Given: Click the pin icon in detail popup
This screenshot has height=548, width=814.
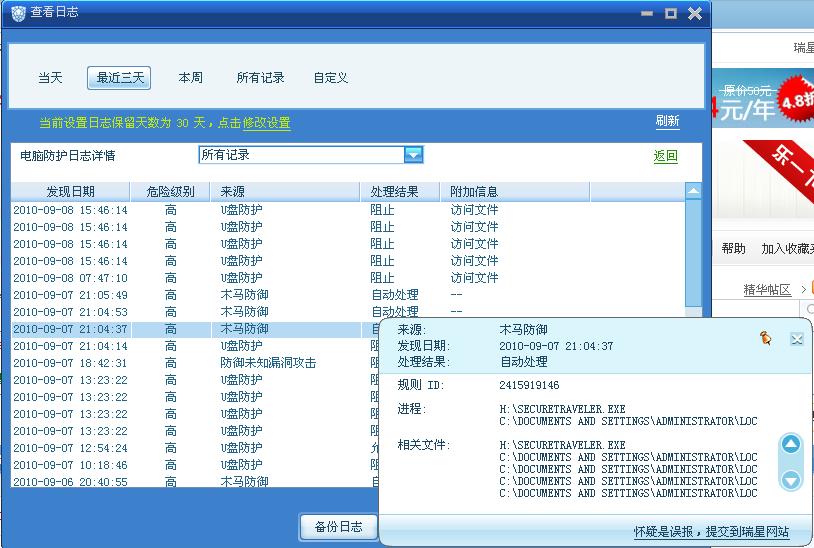Looking at the screenshot, I should 766,338.
